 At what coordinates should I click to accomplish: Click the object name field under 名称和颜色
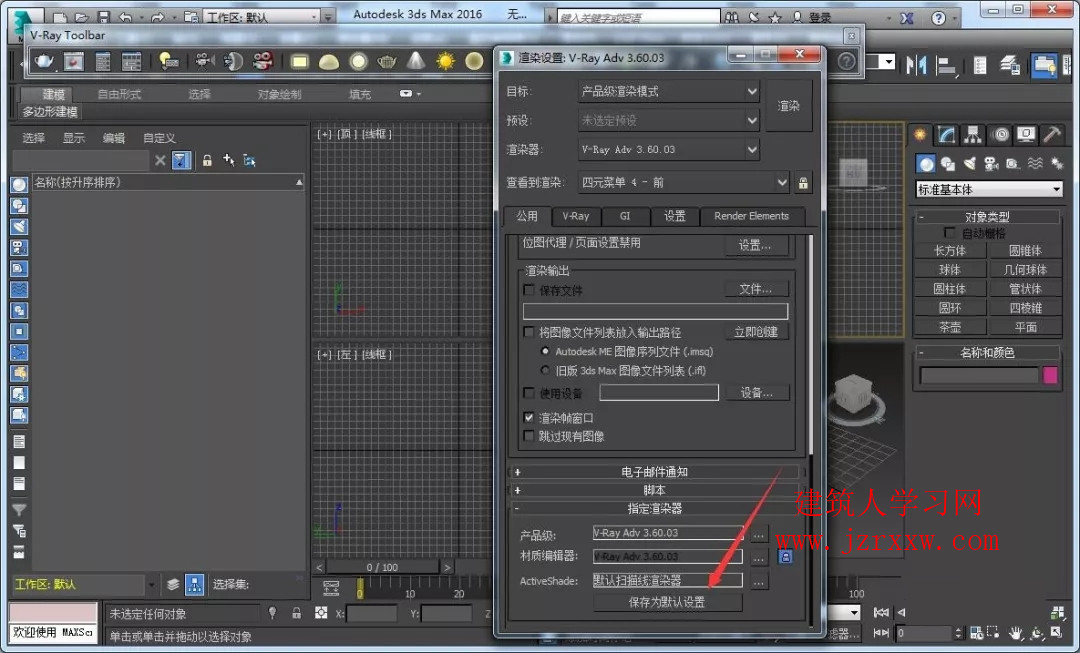click(x=979, y=375)
